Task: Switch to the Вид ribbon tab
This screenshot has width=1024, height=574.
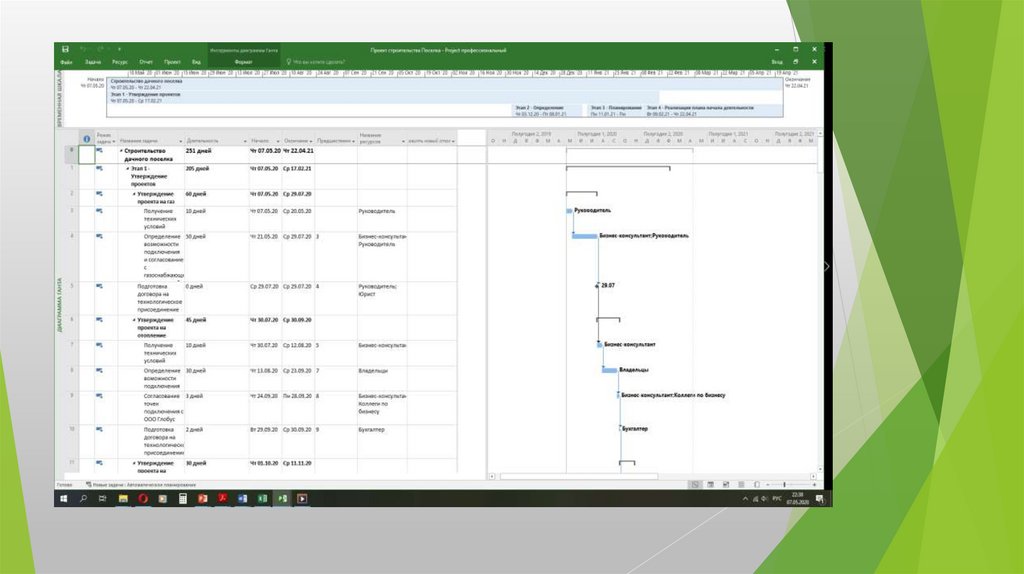Action: pos(196,61)
